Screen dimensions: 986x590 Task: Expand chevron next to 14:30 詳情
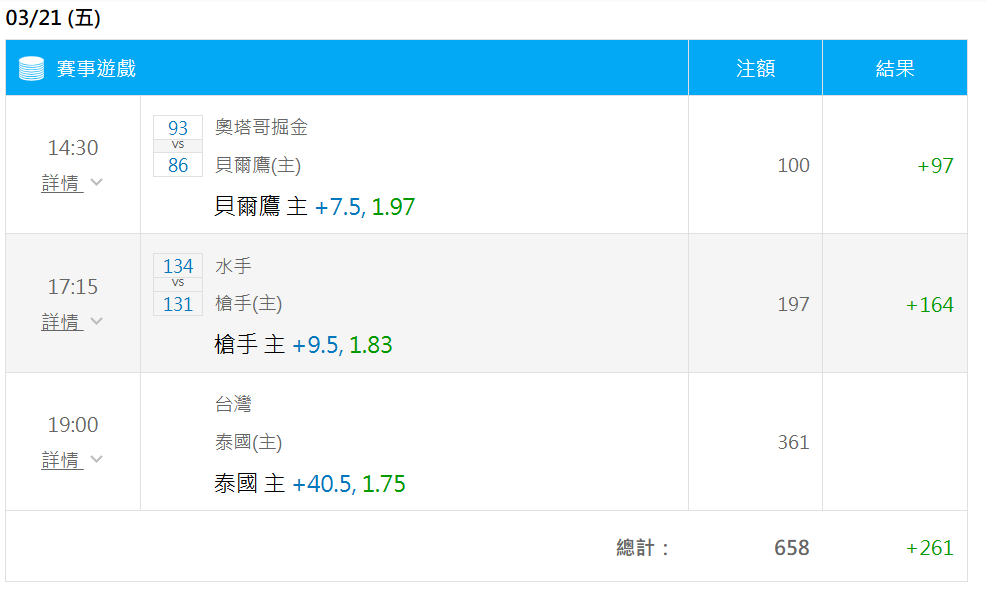tap(96, 182)
